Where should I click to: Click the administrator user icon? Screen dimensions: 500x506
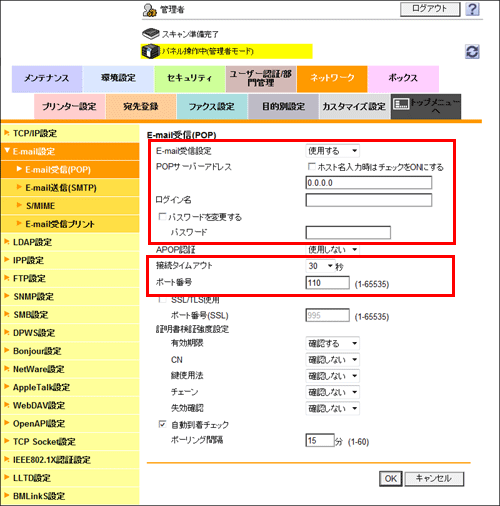click(150, 10)
